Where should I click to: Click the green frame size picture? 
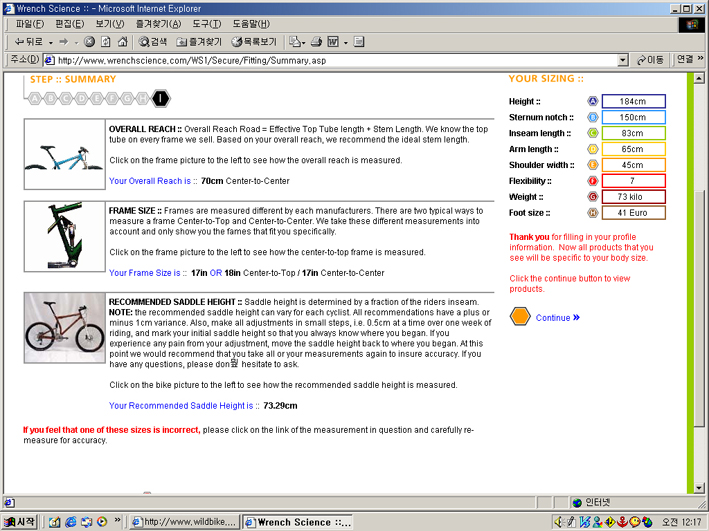pyautogui.click(x=64, y=236)
